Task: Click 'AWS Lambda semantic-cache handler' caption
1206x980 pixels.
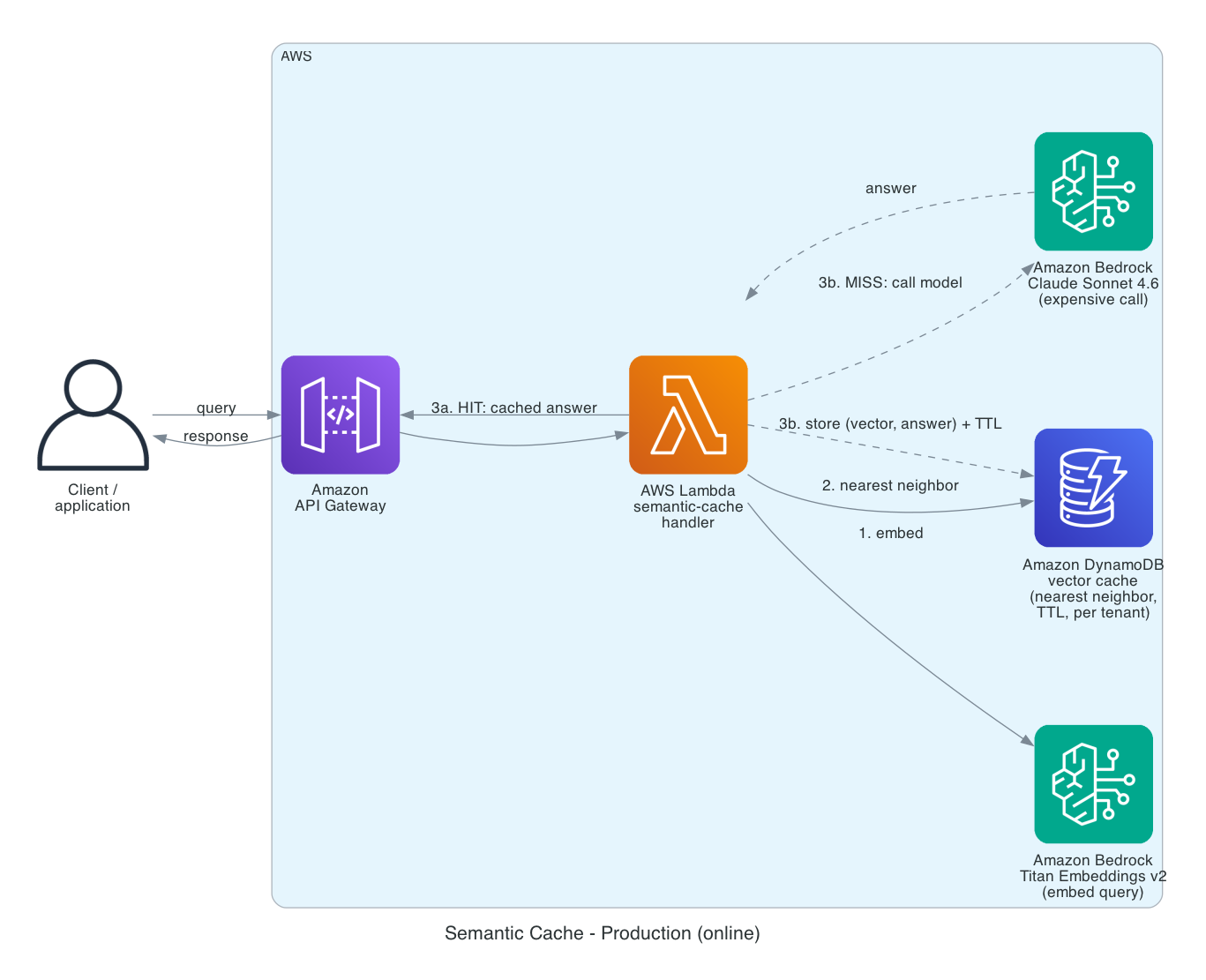Action: [688, 506]
